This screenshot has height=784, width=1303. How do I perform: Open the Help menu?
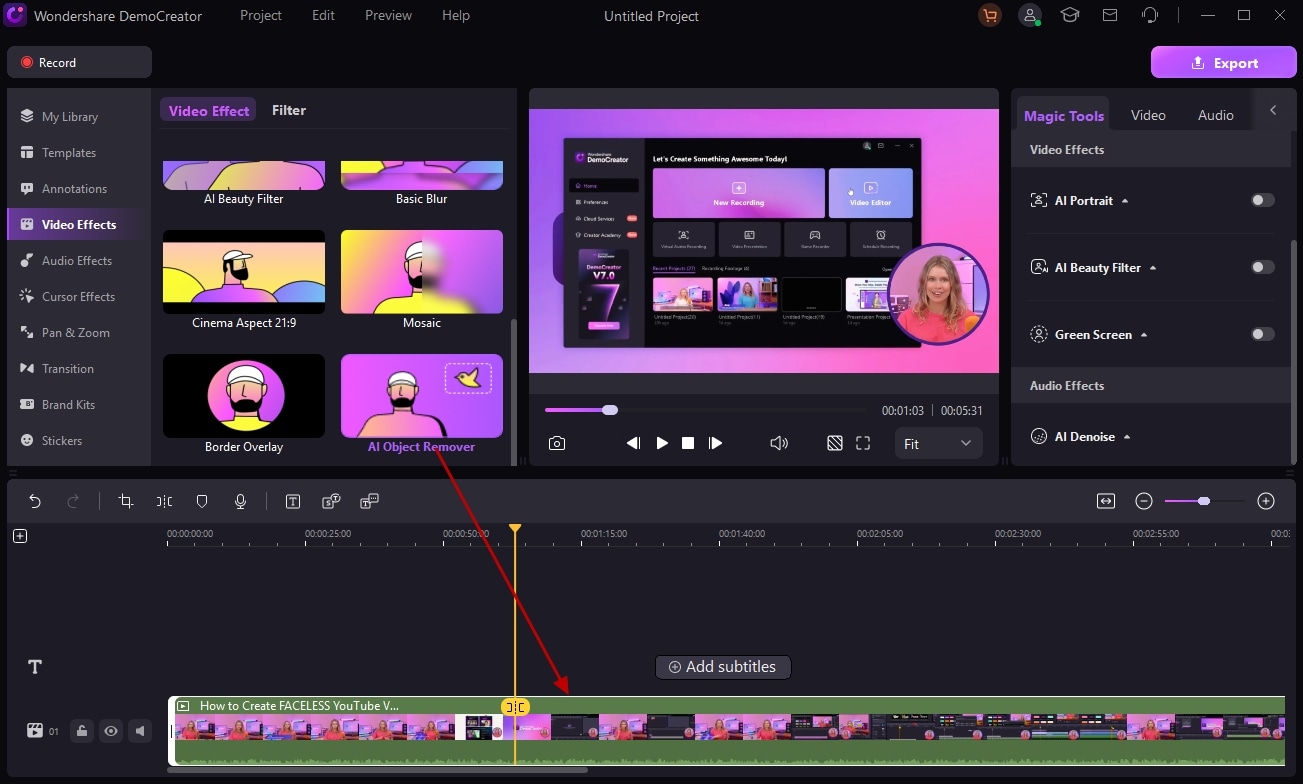point(456,15)
